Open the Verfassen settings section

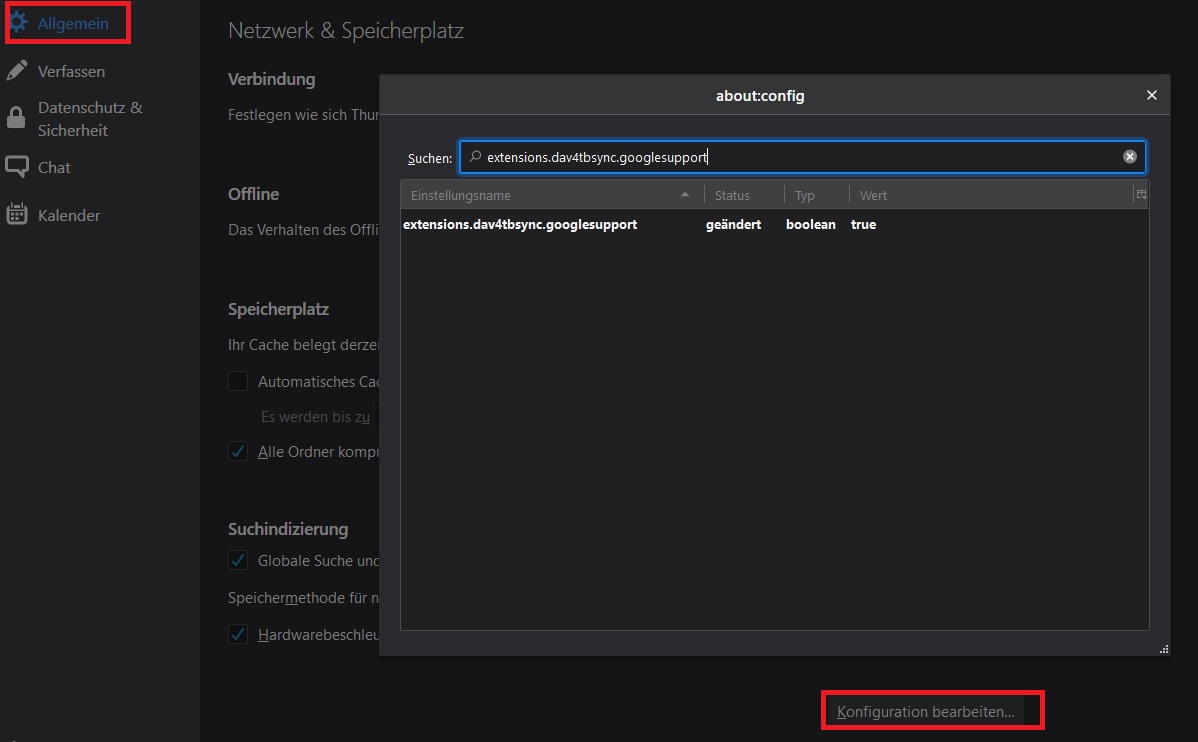click(x=70, y=71)
